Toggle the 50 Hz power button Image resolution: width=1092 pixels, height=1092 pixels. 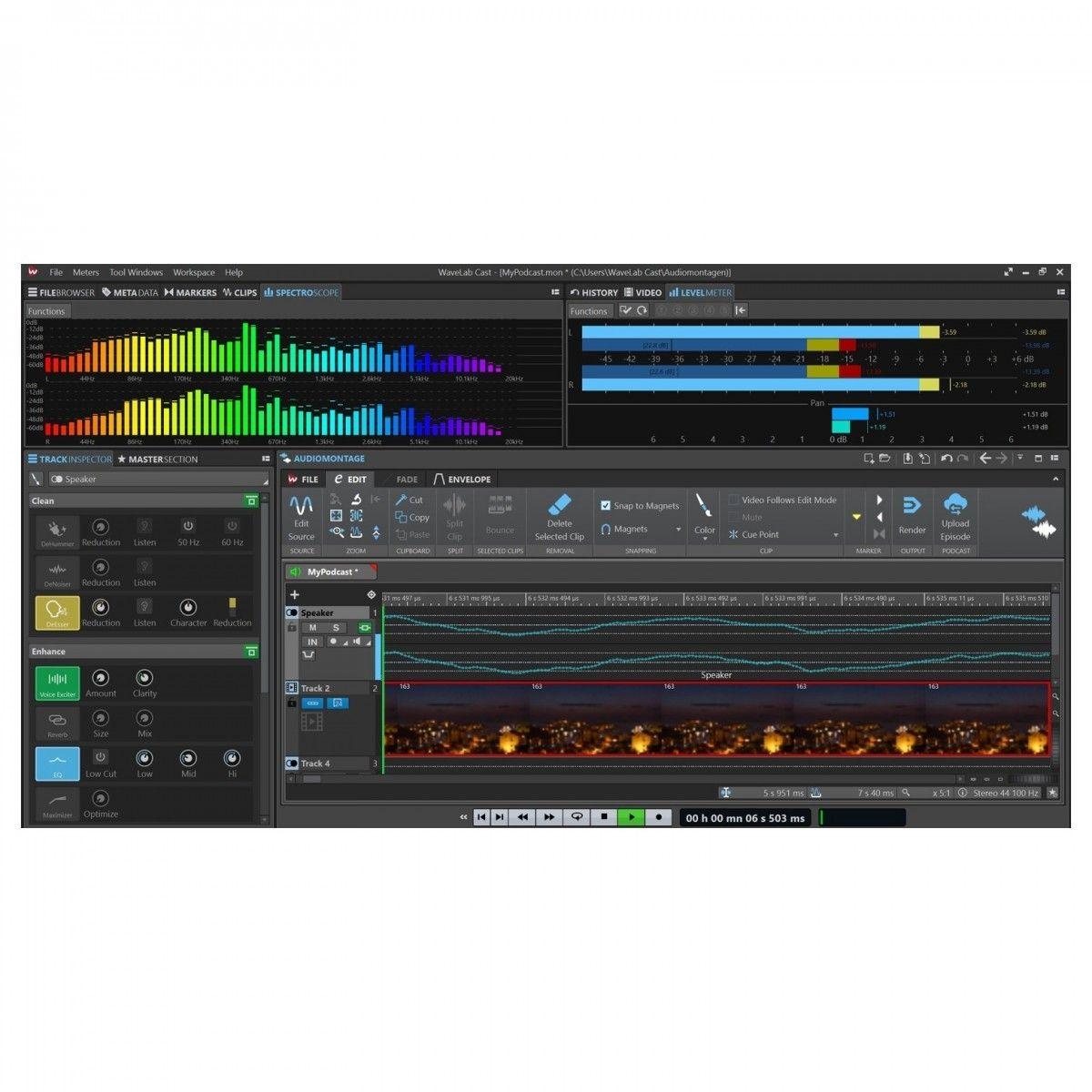pos(188,526)
